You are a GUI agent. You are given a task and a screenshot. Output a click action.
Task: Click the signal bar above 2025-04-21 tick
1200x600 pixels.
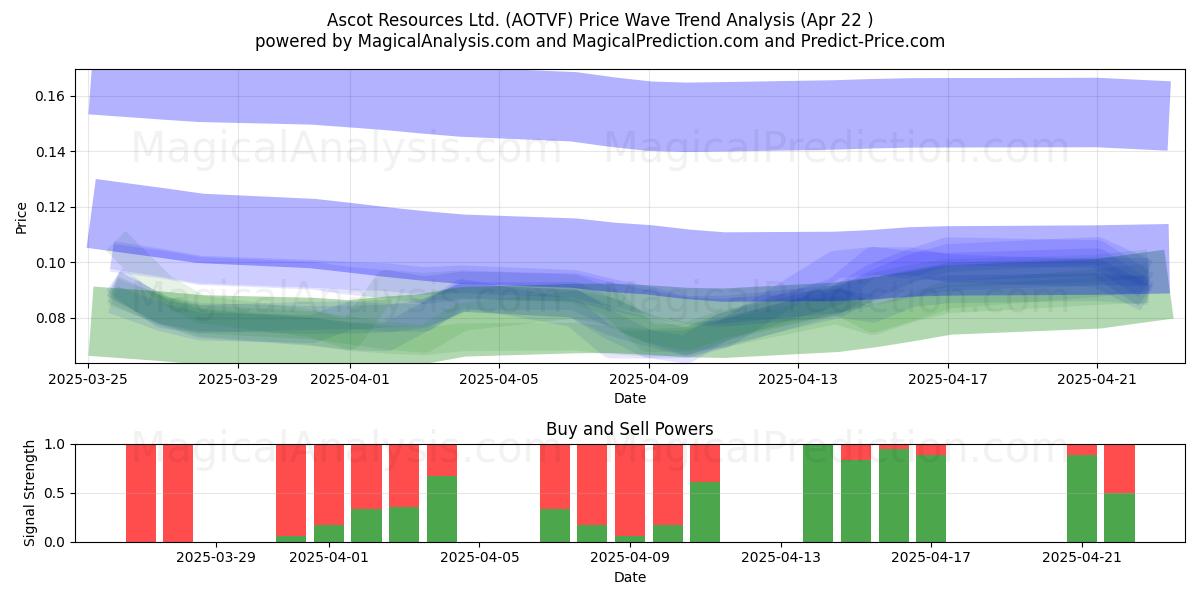point(1082,493)
